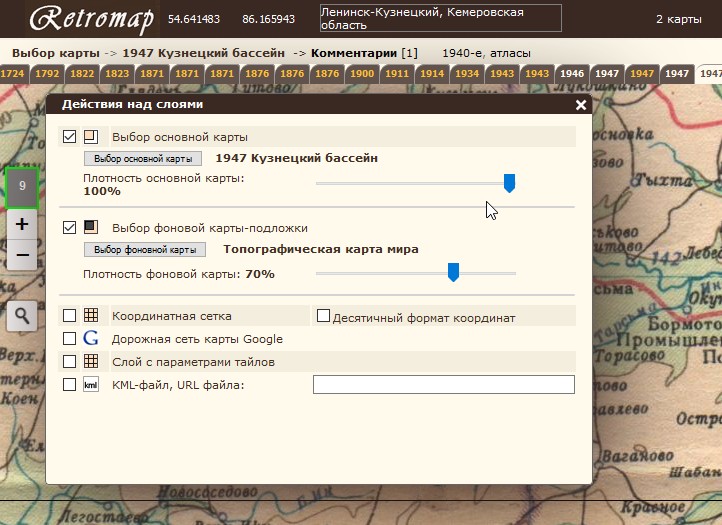Uncheck the main map selection checkbox
The height and width of the screenshot is (525, 722).
69,137
